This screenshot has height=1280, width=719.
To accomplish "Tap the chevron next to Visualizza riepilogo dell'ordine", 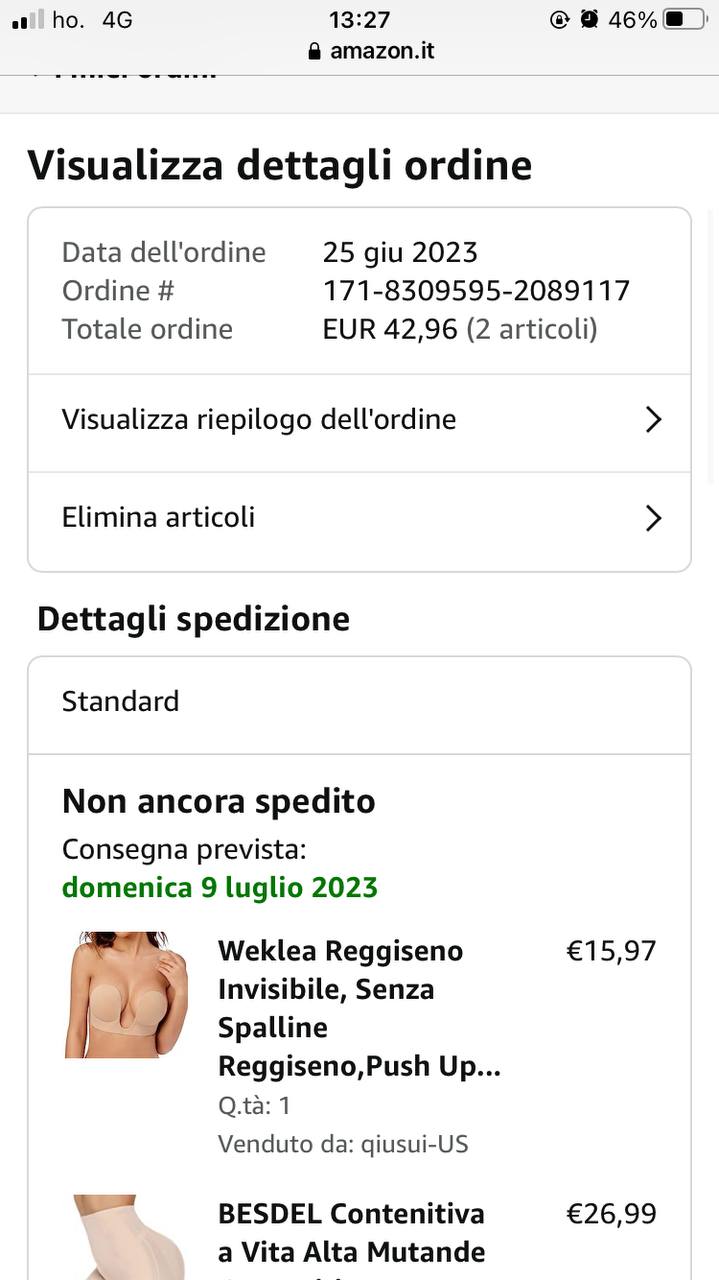I will point(653,420).
